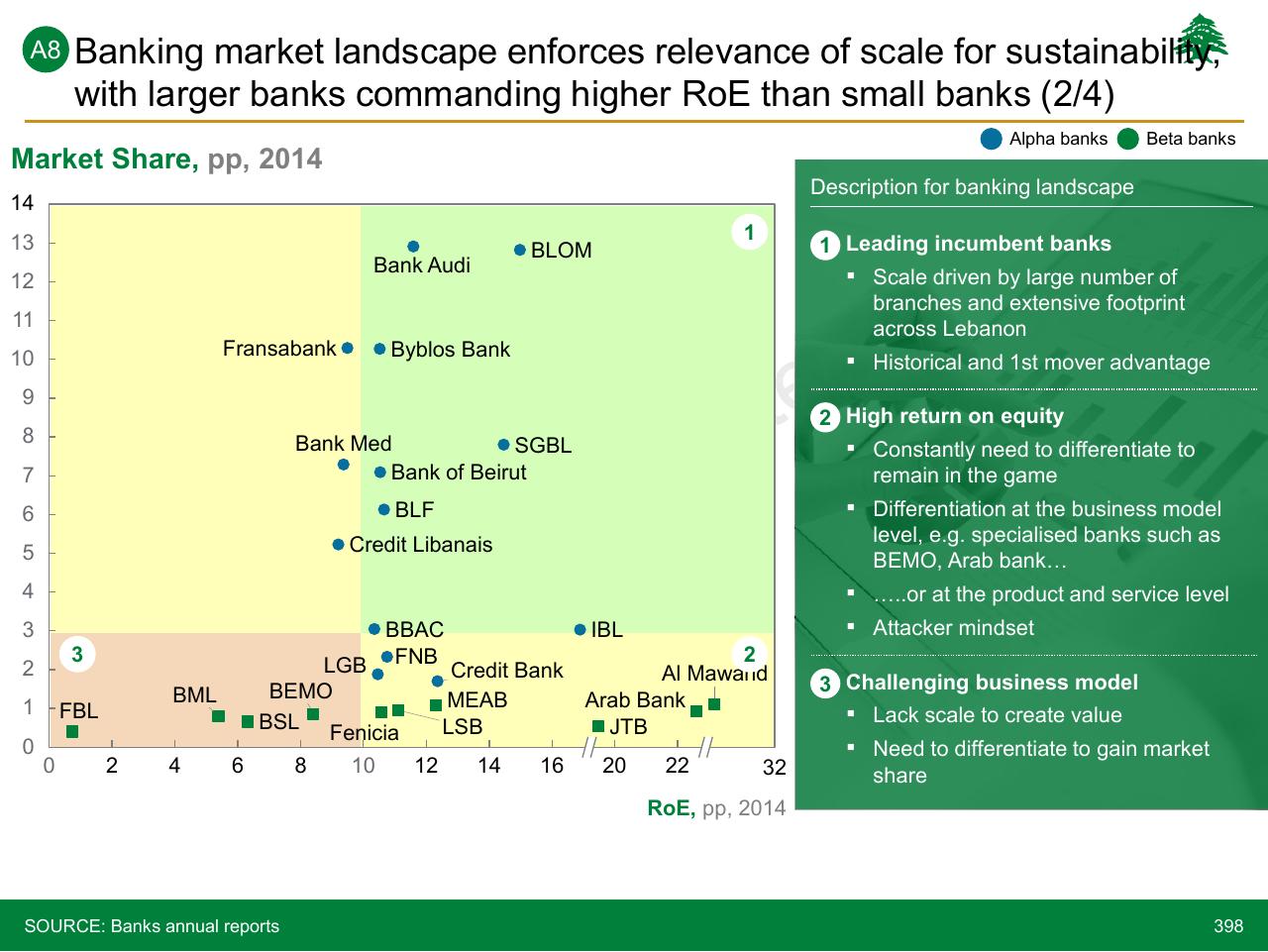Click the 2 badge beside High return on equity
This screenshot has width=1268, height=952.
pyautogui.click(x=825, y=418)
